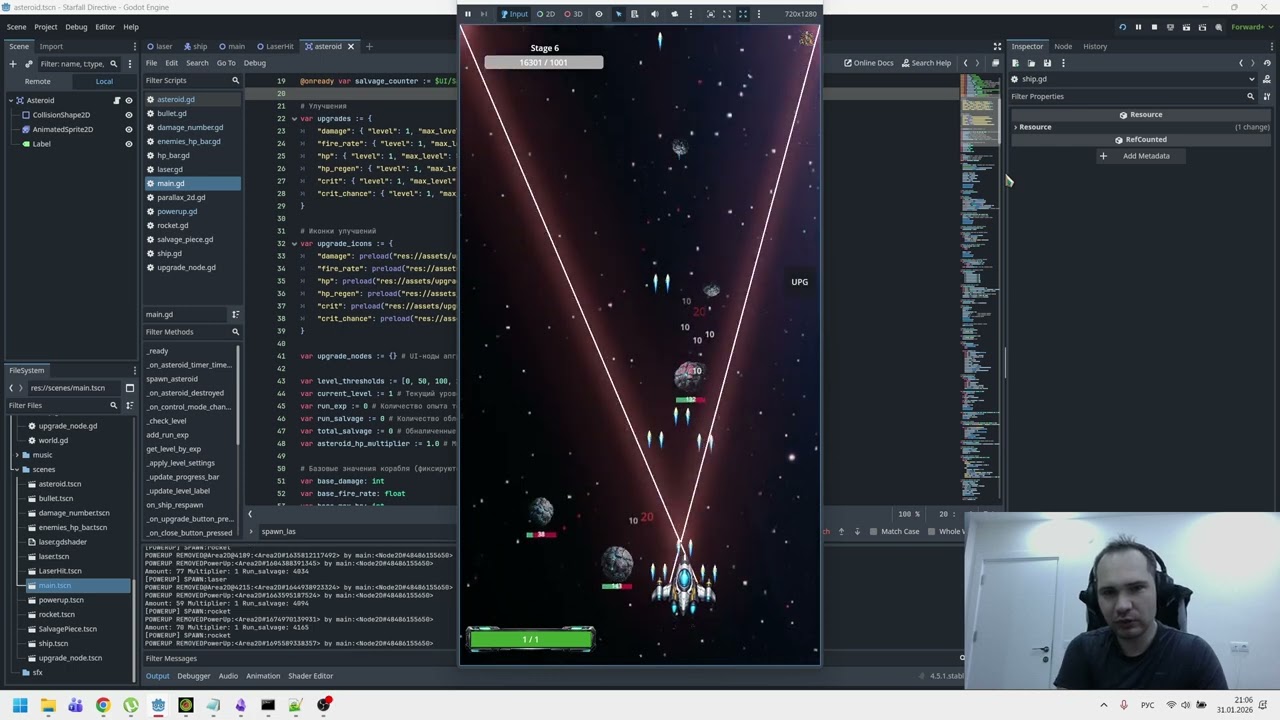Instantiate a child scene with the link icon
Screen dimensions: 1280x720
[x=28, y=64]
